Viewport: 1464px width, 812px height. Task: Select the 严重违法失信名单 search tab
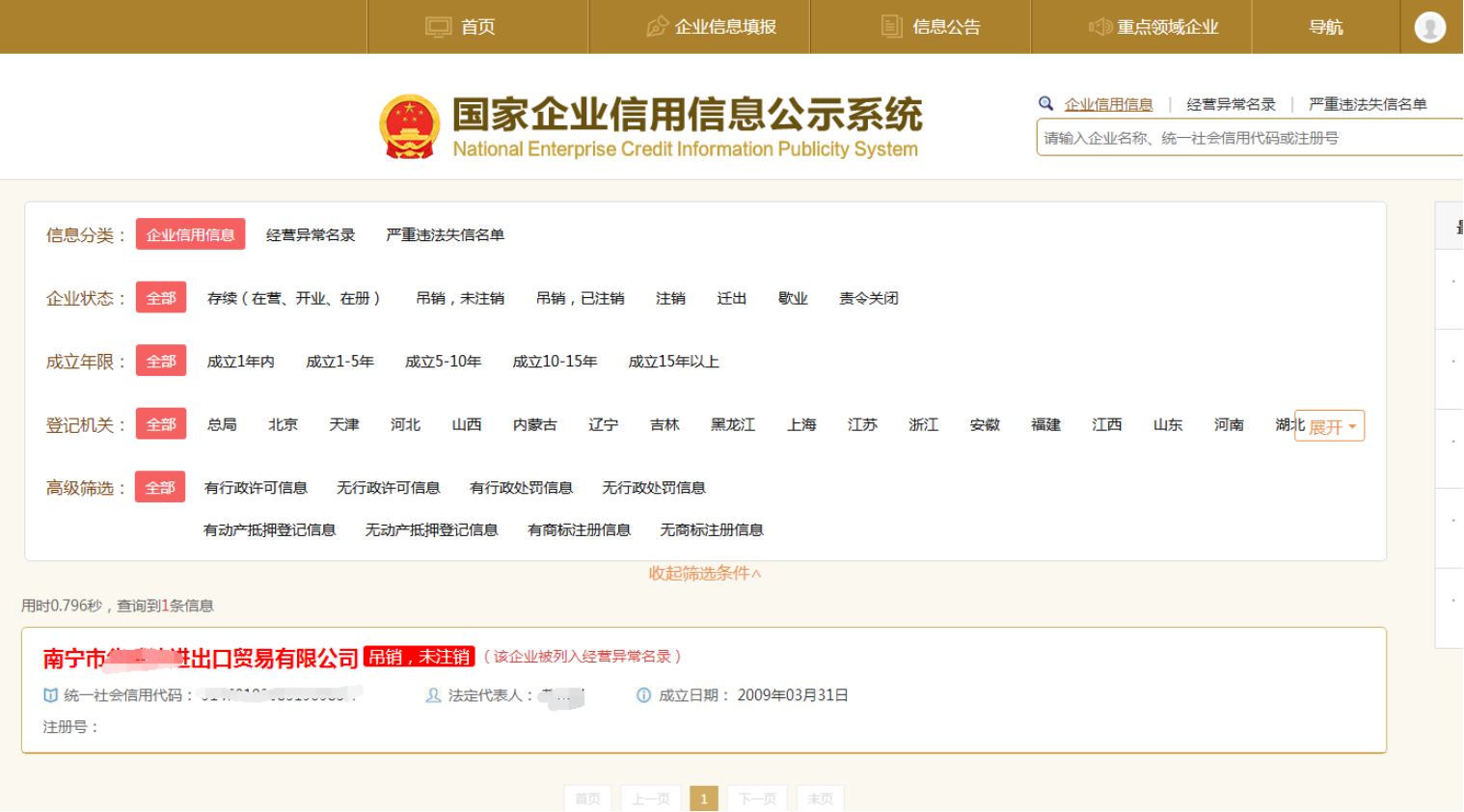tap(1368, 104)
